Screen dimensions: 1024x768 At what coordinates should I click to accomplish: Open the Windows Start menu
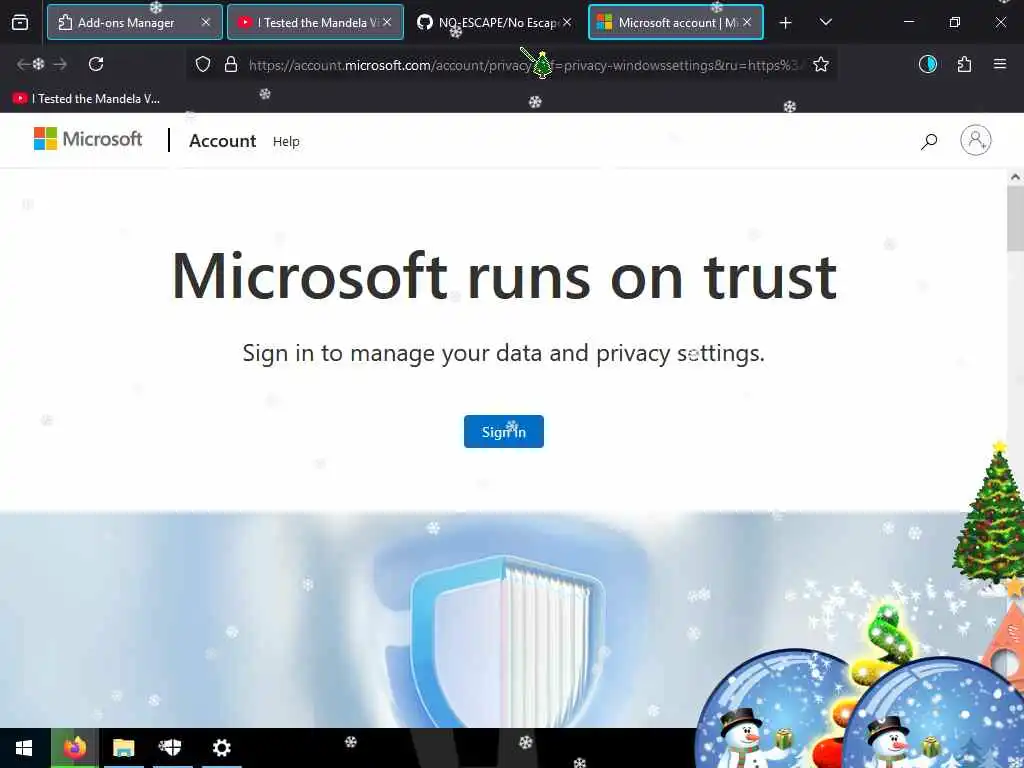pos(24,748)
